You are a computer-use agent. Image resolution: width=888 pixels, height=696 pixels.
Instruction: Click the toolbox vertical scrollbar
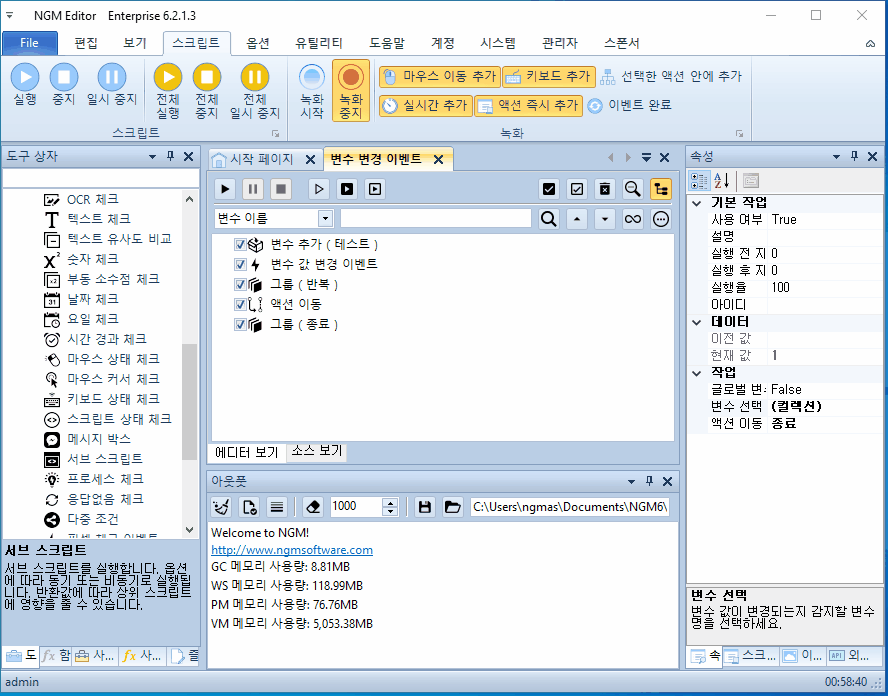click(x=190, y=401)
